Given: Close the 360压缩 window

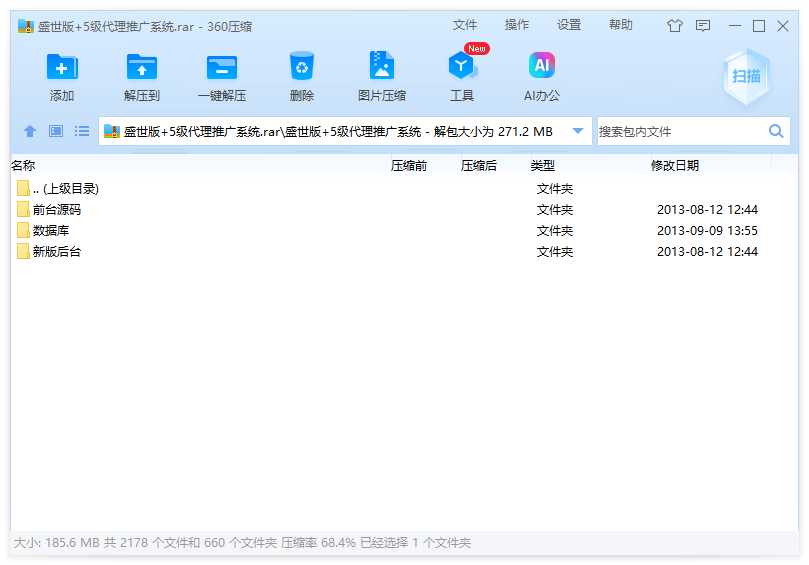Looking at the screenshot, I should 783,26.
